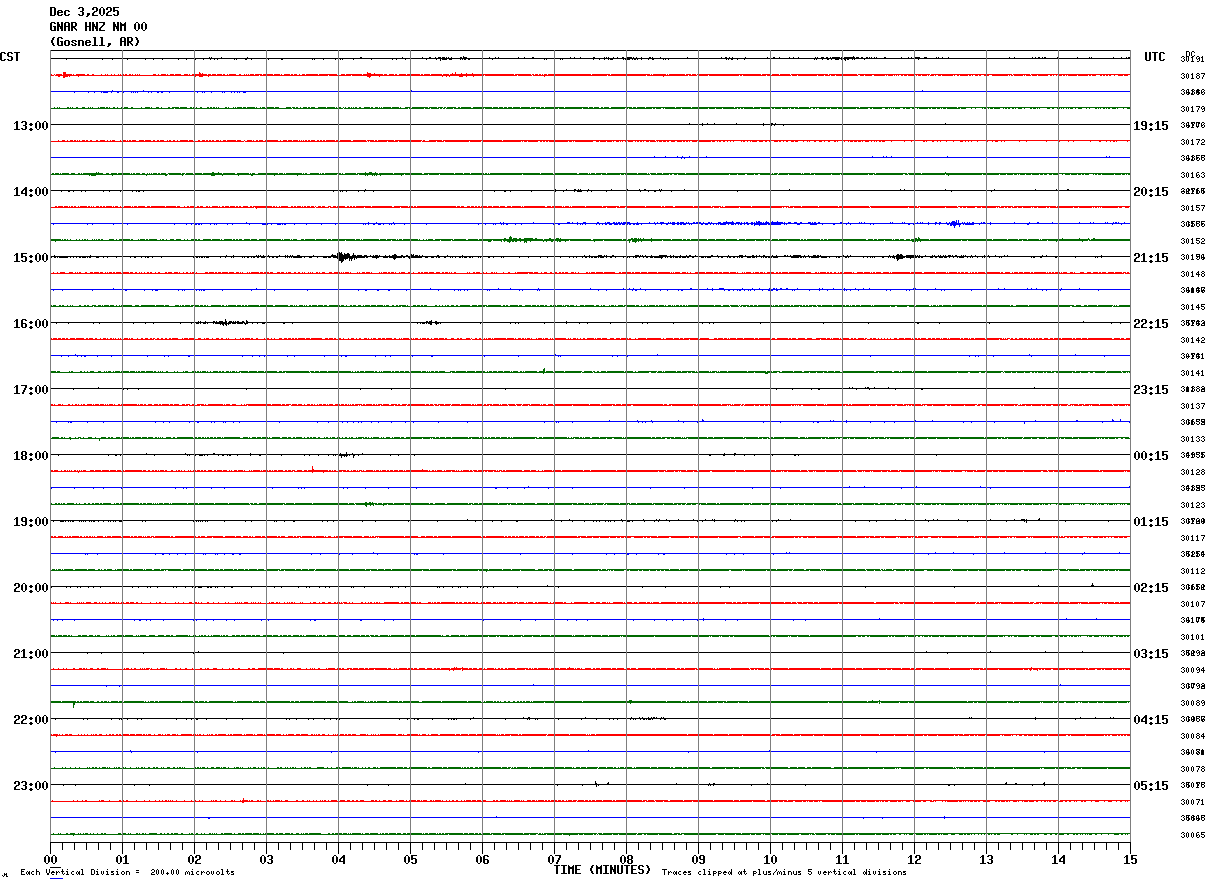Click DC offset value 30117

[1192, 538]
